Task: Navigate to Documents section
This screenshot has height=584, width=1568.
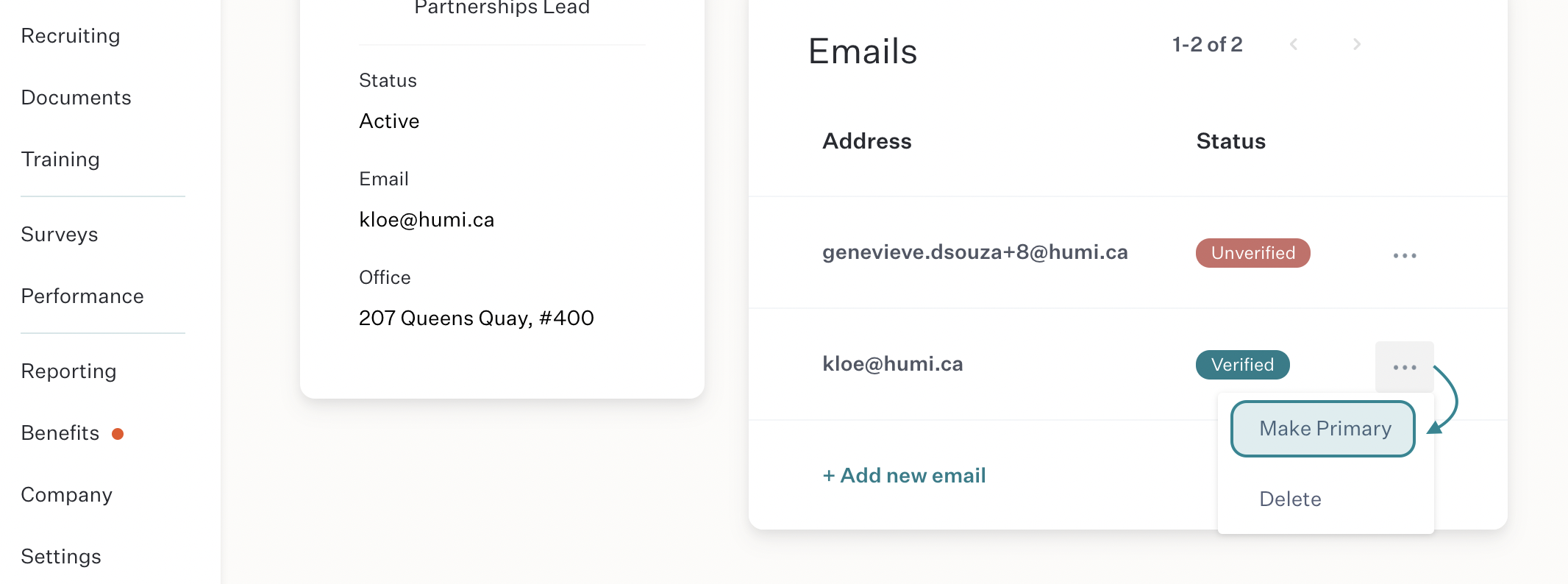Action: (76, 98)
